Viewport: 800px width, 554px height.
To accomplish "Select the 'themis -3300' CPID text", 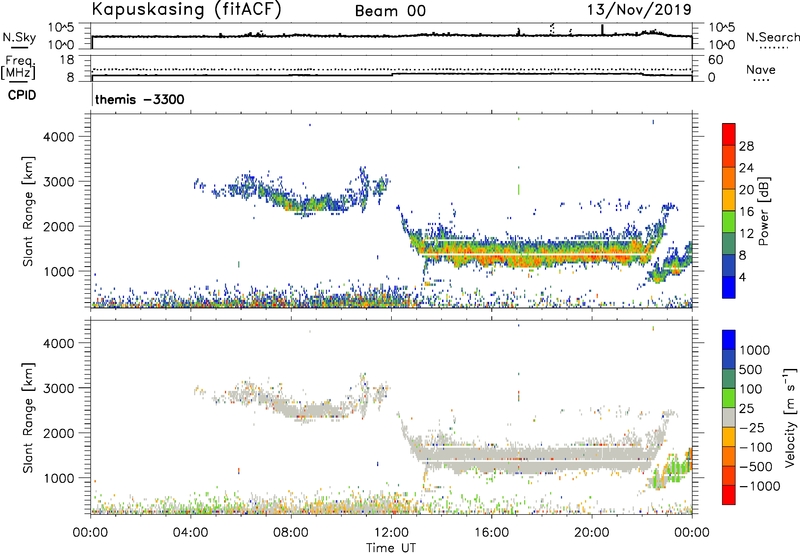I will tap(139, 99).
